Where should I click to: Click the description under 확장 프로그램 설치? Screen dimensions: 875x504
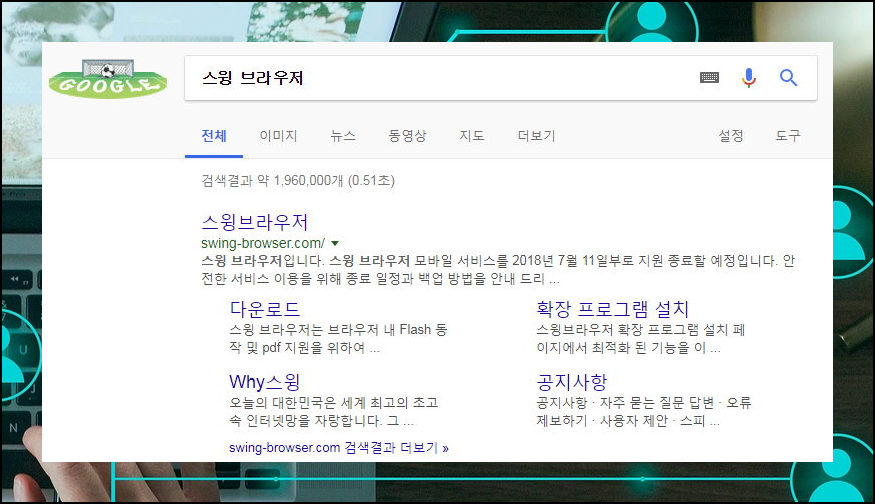click(641, 339)
